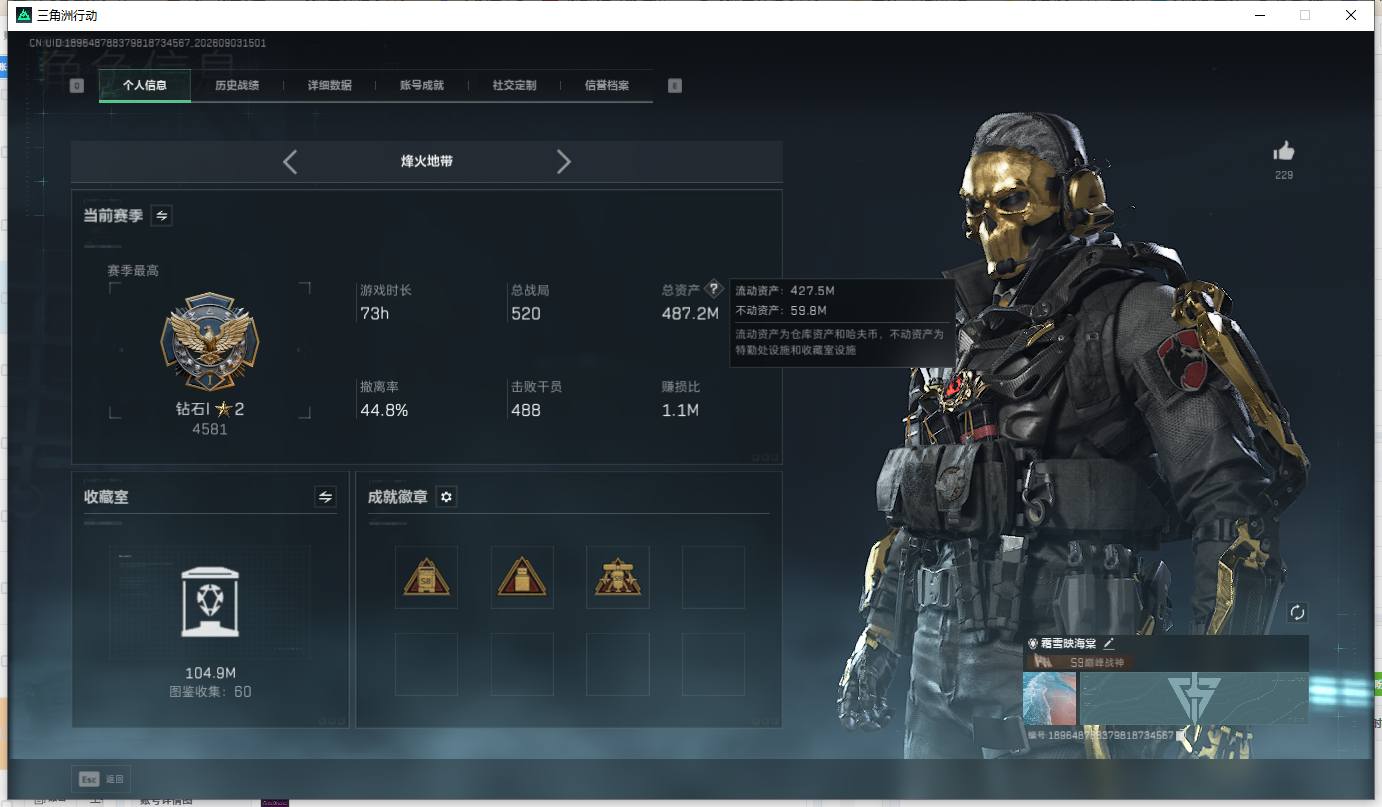
Task: Click the empty badge slot in the top row
Action: coord(714,577)
